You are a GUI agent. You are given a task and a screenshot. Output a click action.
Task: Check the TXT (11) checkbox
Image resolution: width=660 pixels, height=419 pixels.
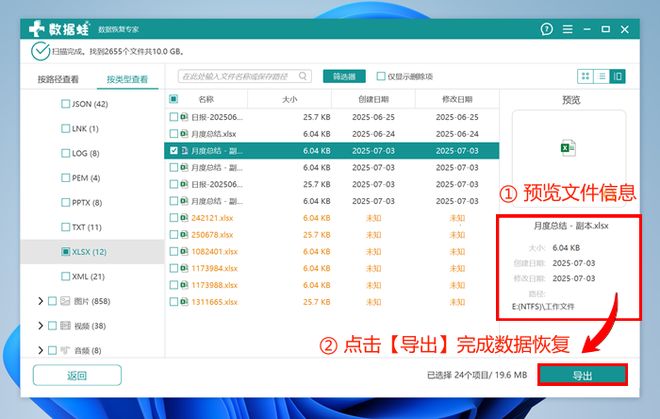66,227
